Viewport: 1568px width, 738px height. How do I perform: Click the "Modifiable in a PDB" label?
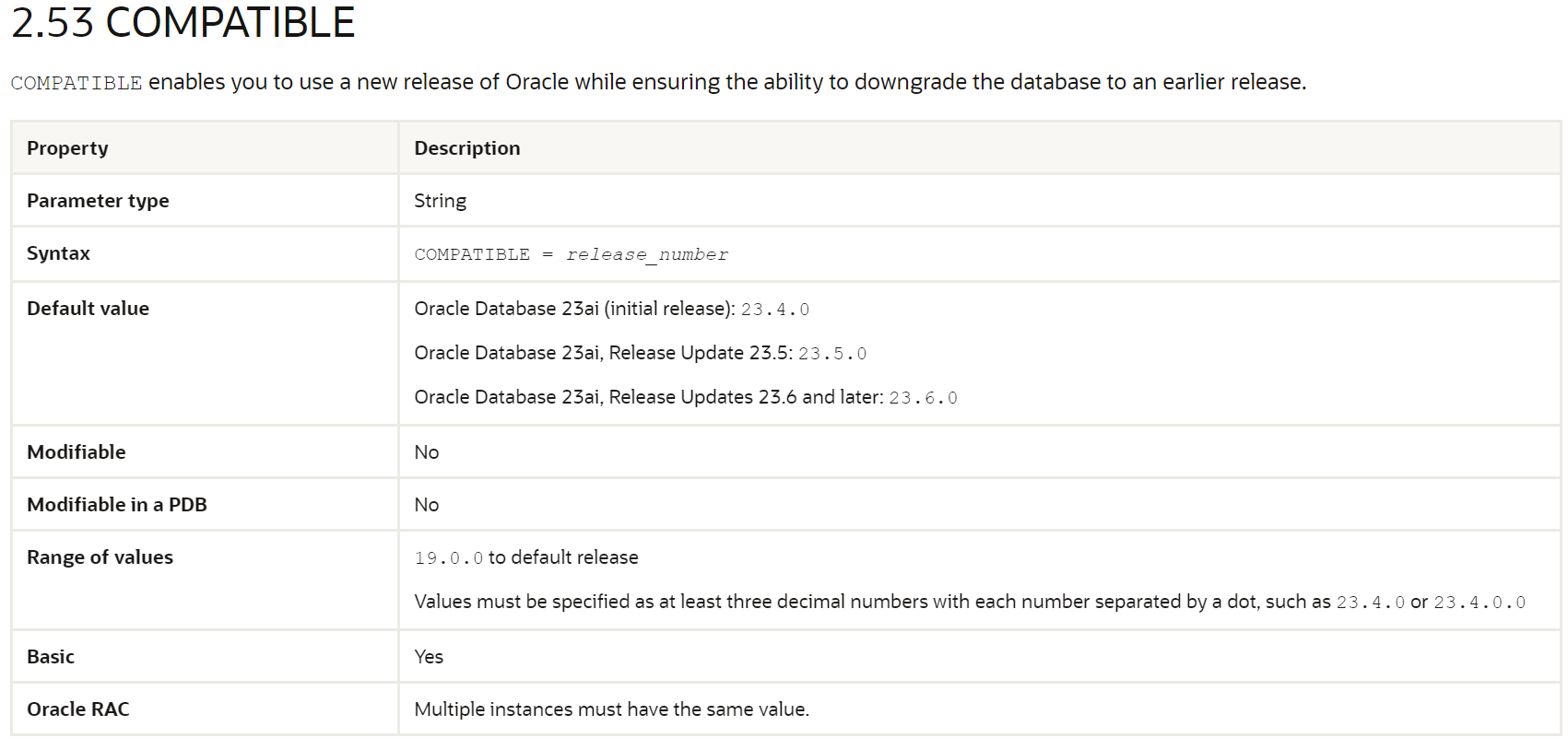coord(116,505)
